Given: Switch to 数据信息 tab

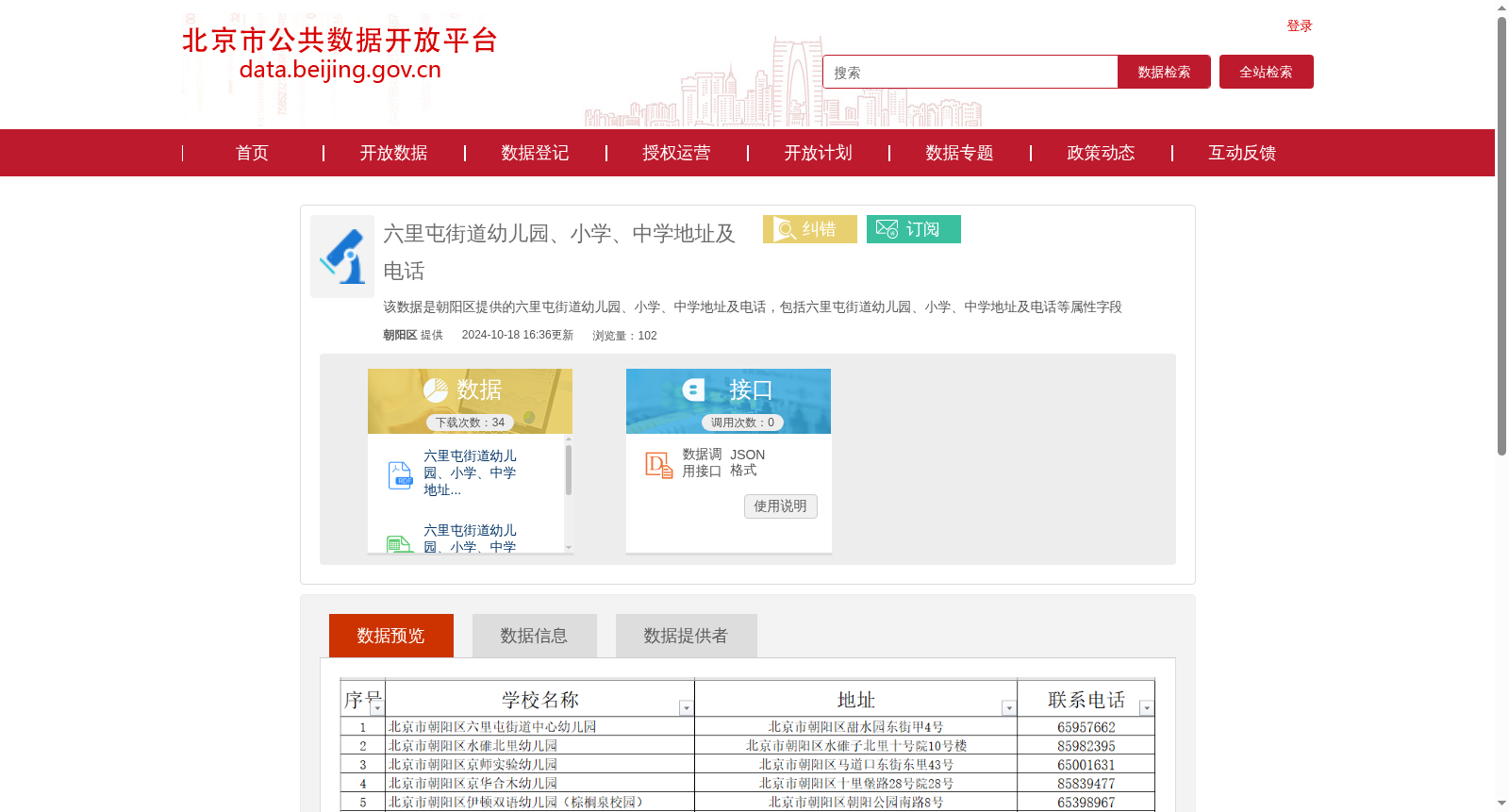Looking at the screenshot, I should pyautogui.click(x=535, y=636).
